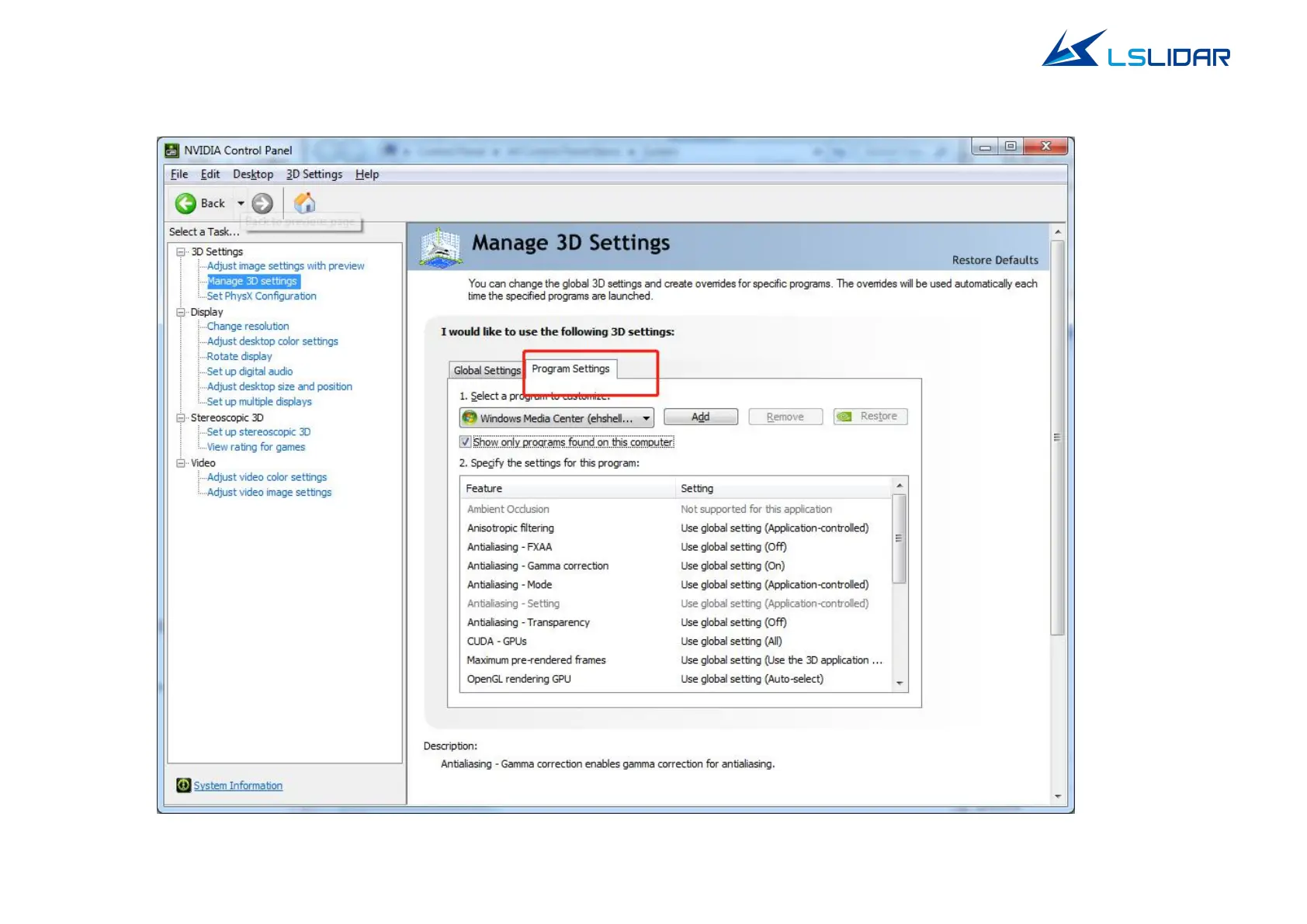The width and height of the screenshot is (1307, 924).
Task: Collapse the 3D Settings tree node
Action: tap(181, 252)
